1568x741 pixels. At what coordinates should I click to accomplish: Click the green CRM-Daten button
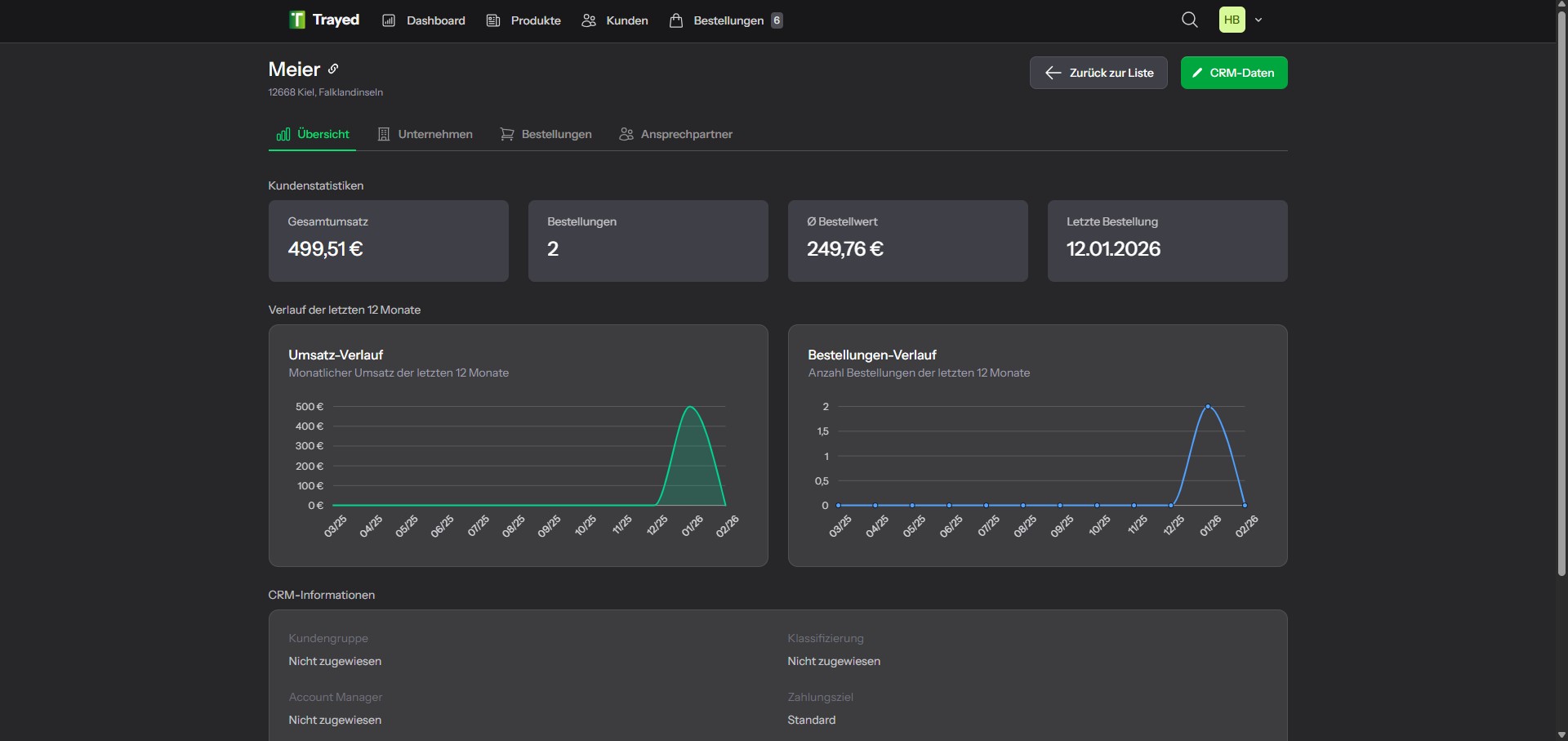pos(1233,73)
